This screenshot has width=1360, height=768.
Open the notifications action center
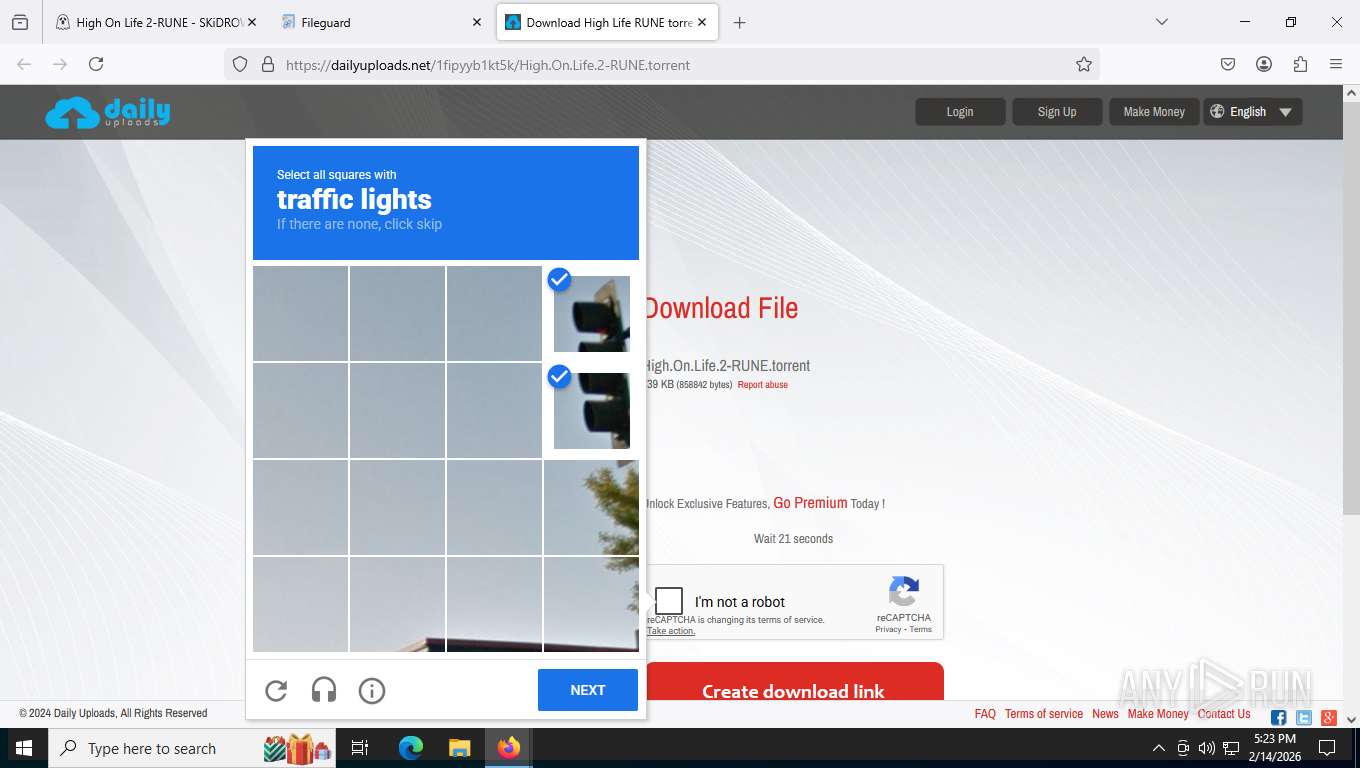pyautogui.click(x=1327, y=748)
